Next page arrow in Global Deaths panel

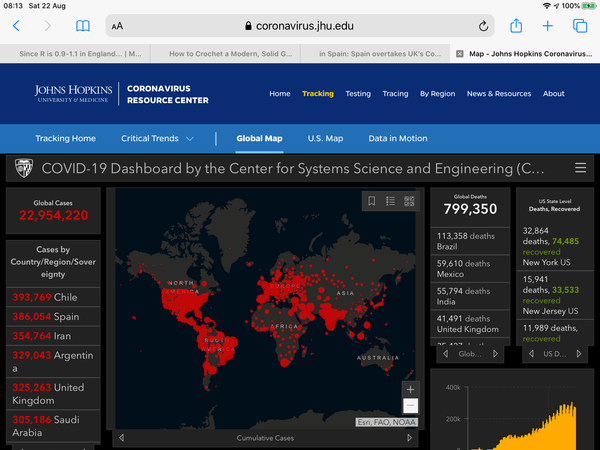pyautogui.click(x=496, y=354)
